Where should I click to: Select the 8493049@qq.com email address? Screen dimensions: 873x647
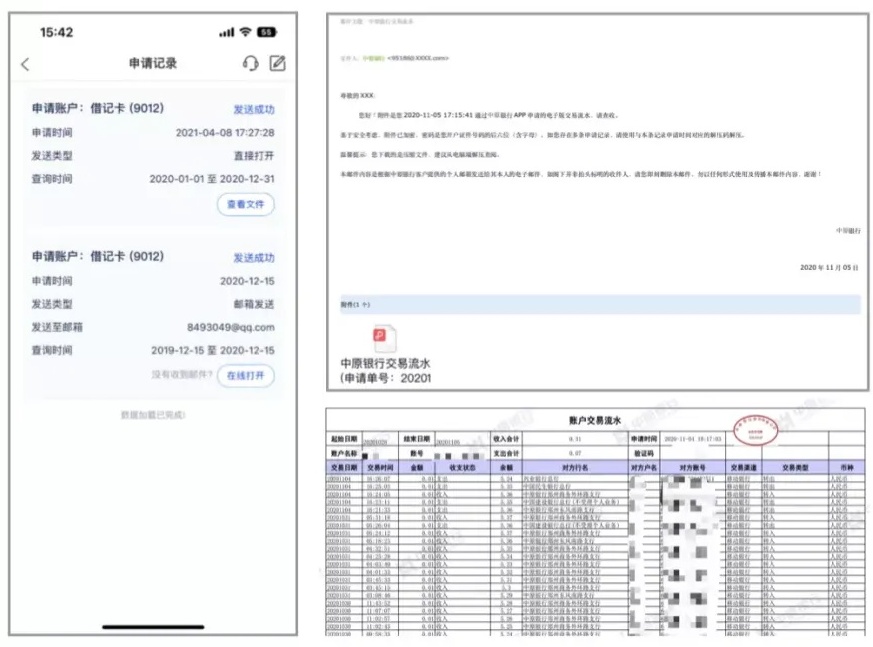point(231,327)
